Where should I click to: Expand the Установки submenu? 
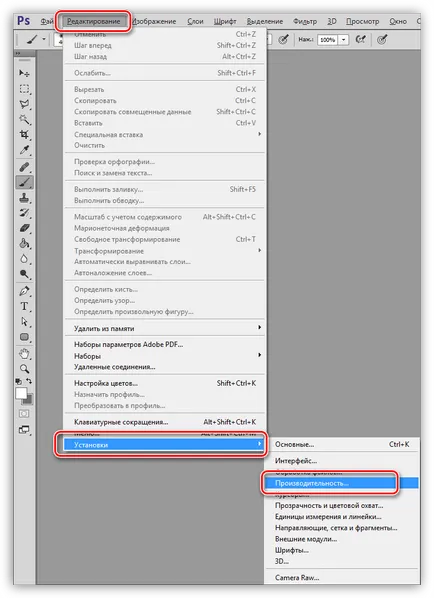(165, 444)
